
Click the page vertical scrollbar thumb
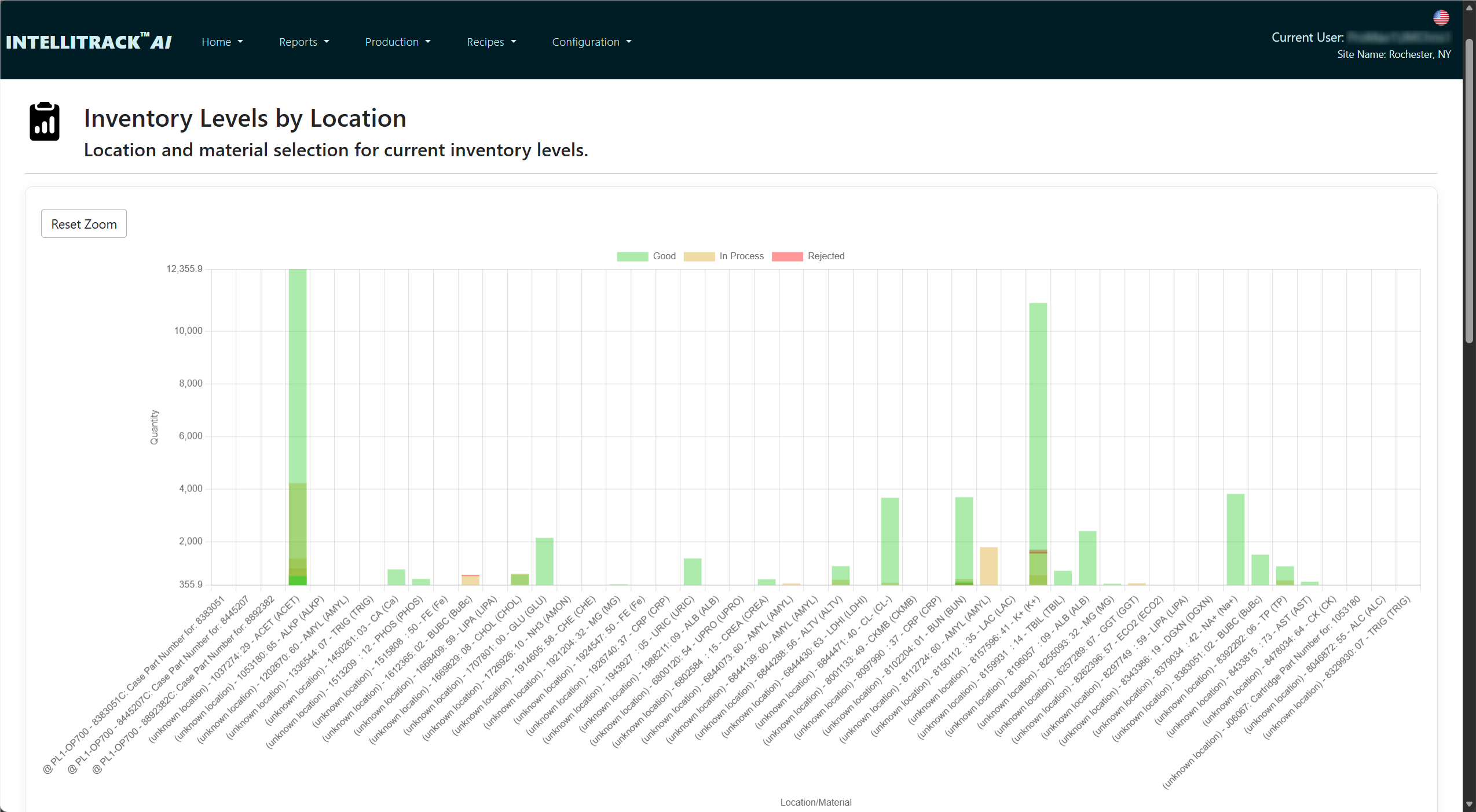tap(1469, 191)
